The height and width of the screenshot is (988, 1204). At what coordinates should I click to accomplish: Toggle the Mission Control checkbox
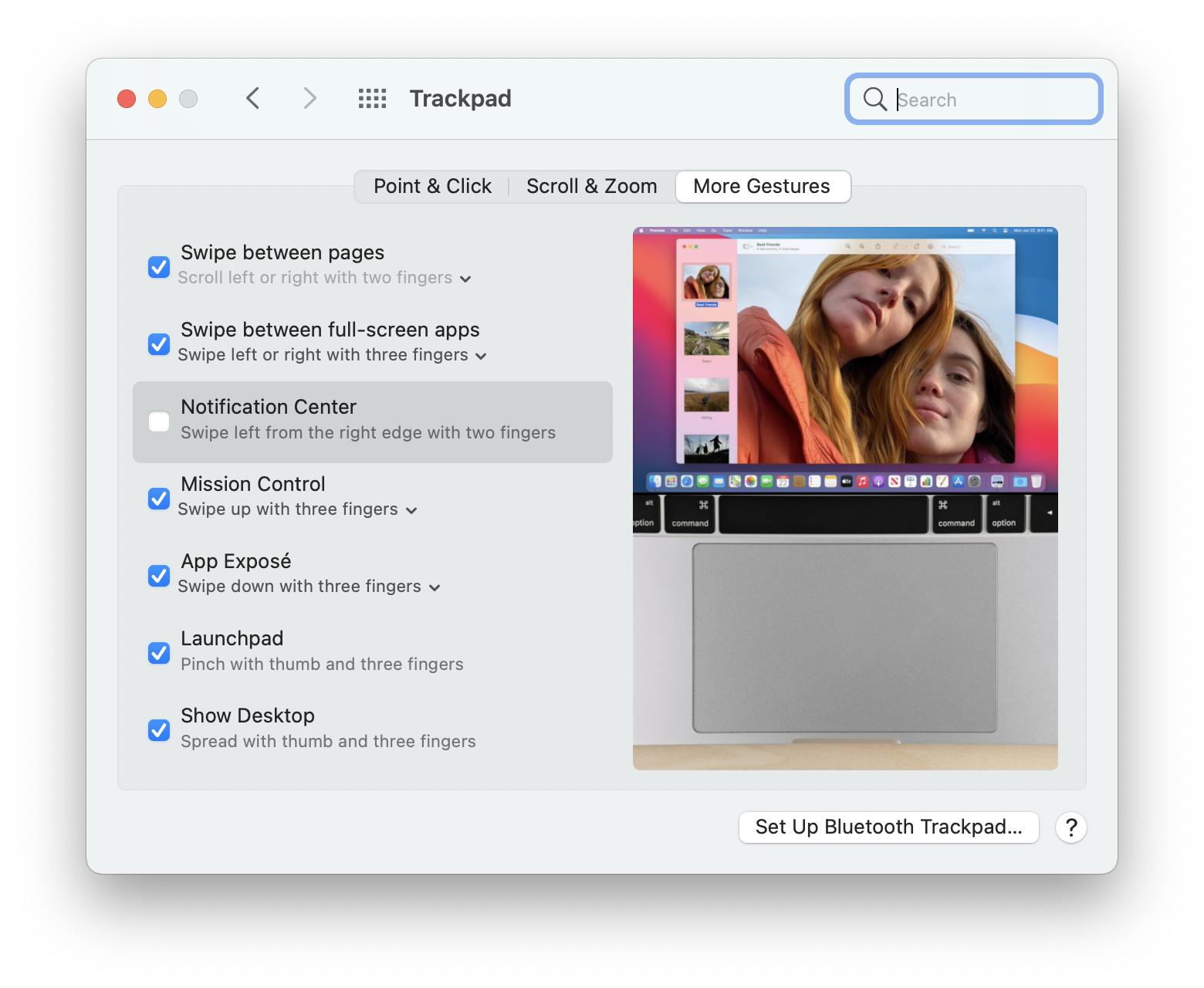pyautogui.click(x=159, y=499)
